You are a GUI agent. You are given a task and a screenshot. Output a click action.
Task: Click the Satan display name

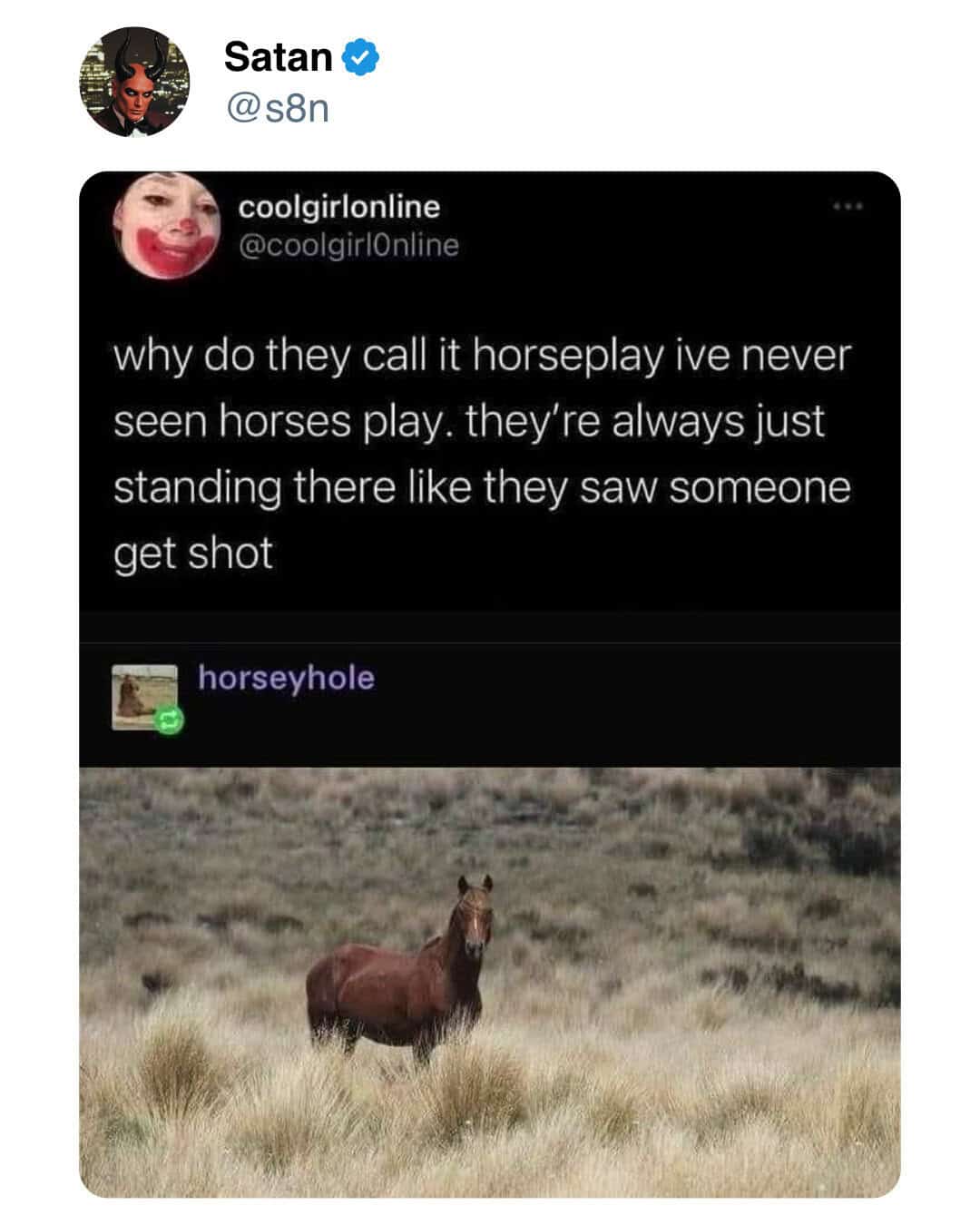click(279, 56)
